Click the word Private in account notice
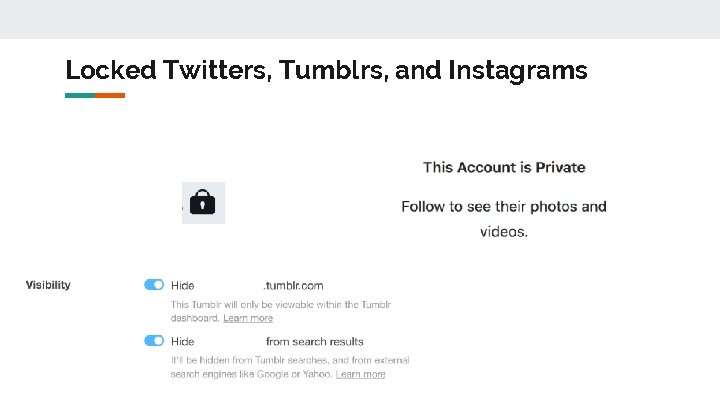This screenshot has height=405, width=720. [560, 167]
